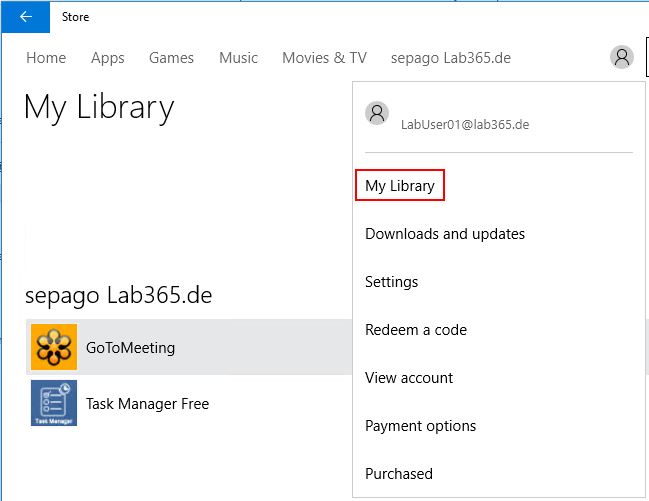
Task: Open Downloads and updates
Action: (x=445, y=234)
